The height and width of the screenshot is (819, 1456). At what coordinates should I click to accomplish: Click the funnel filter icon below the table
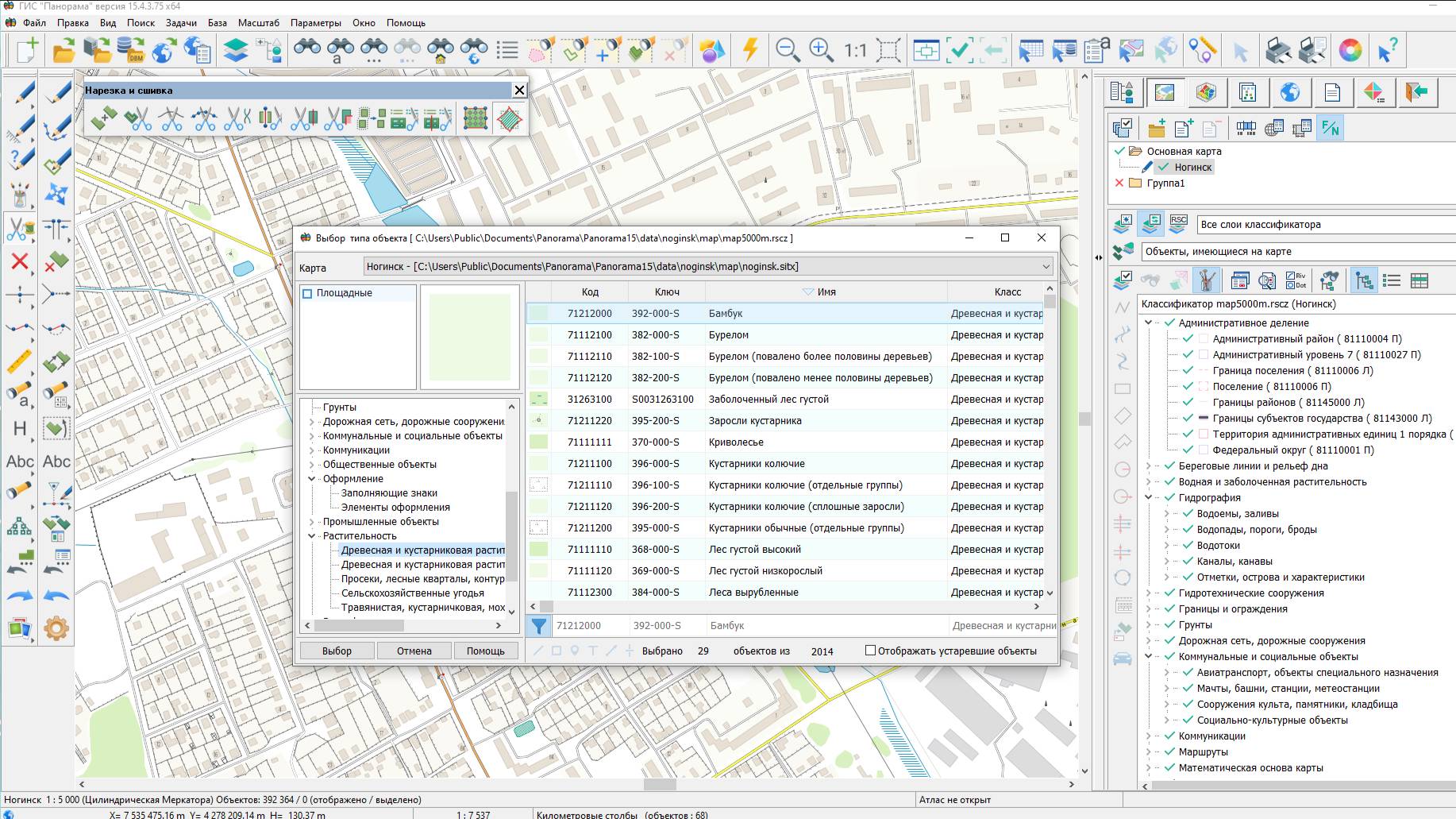pyautogui.click(x=539, y=626)
